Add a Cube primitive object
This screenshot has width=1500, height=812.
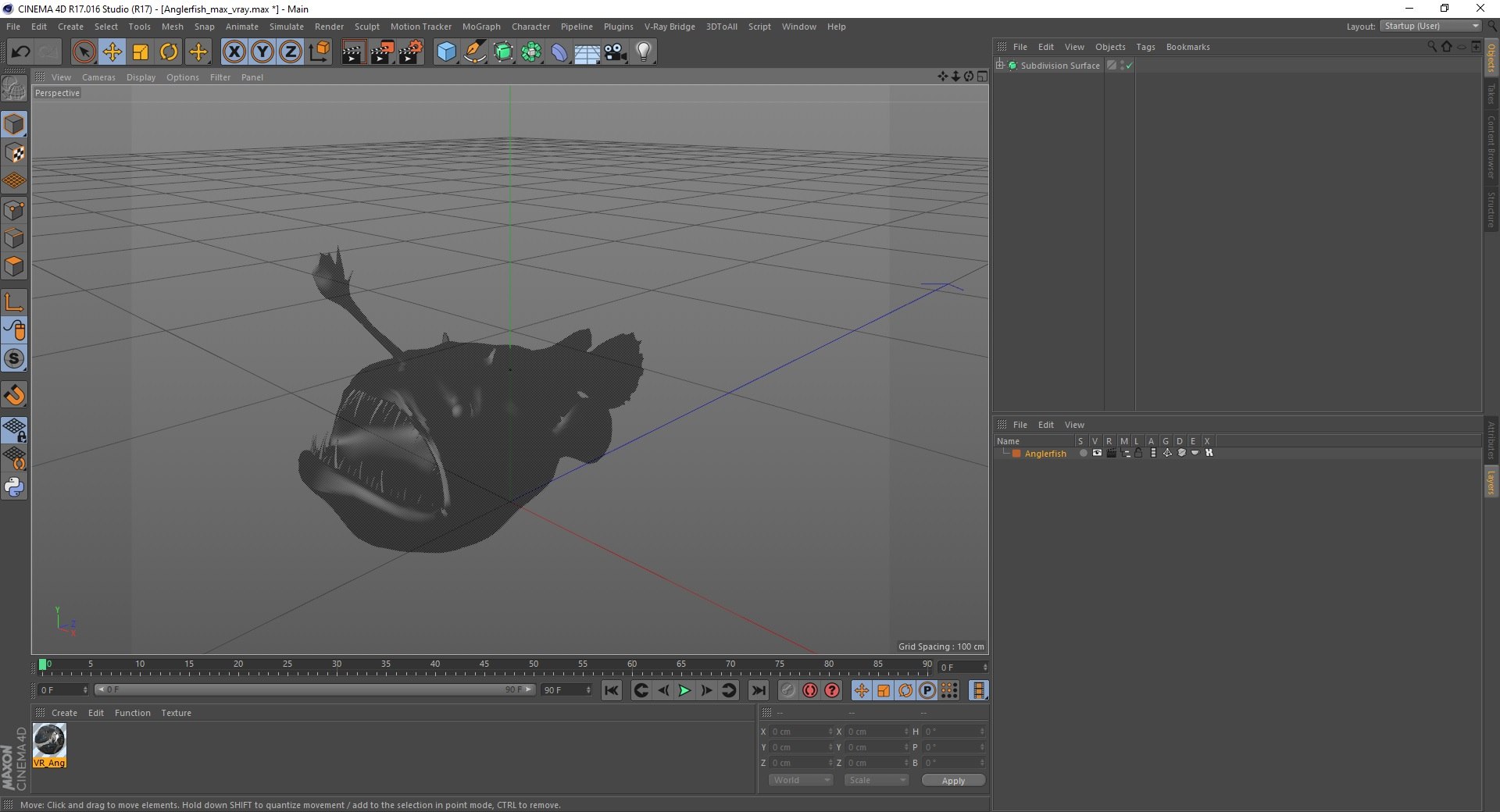[x=446, y=52]
